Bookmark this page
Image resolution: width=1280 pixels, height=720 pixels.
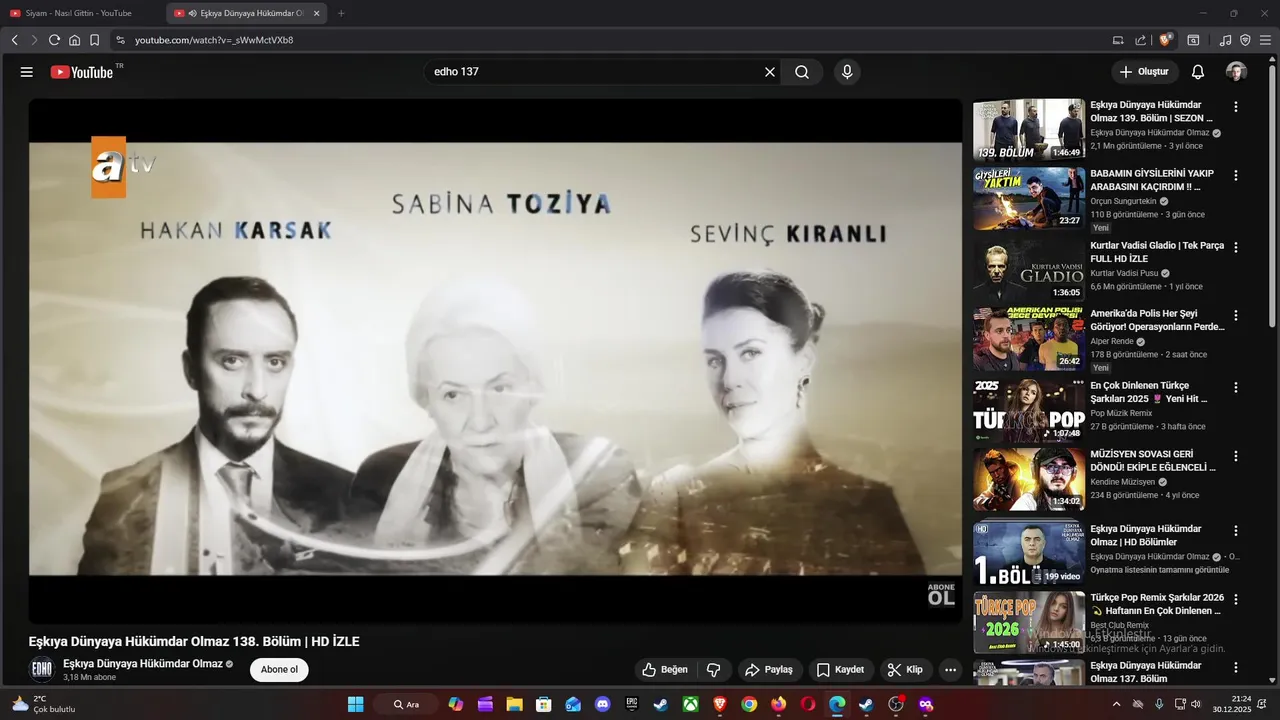(94, 40)
